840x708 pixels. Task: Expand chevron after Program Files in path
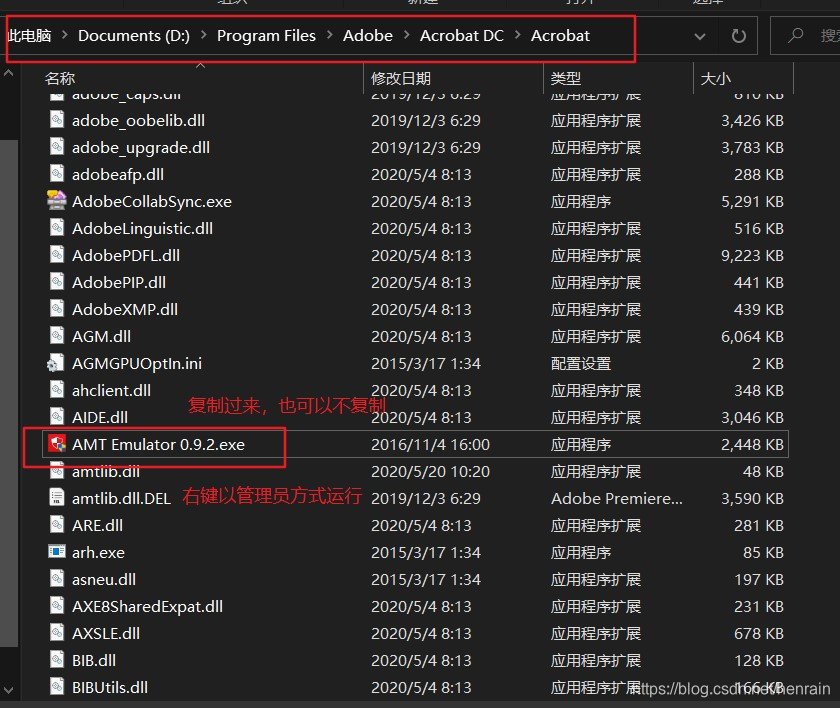[x=329, y=35]
